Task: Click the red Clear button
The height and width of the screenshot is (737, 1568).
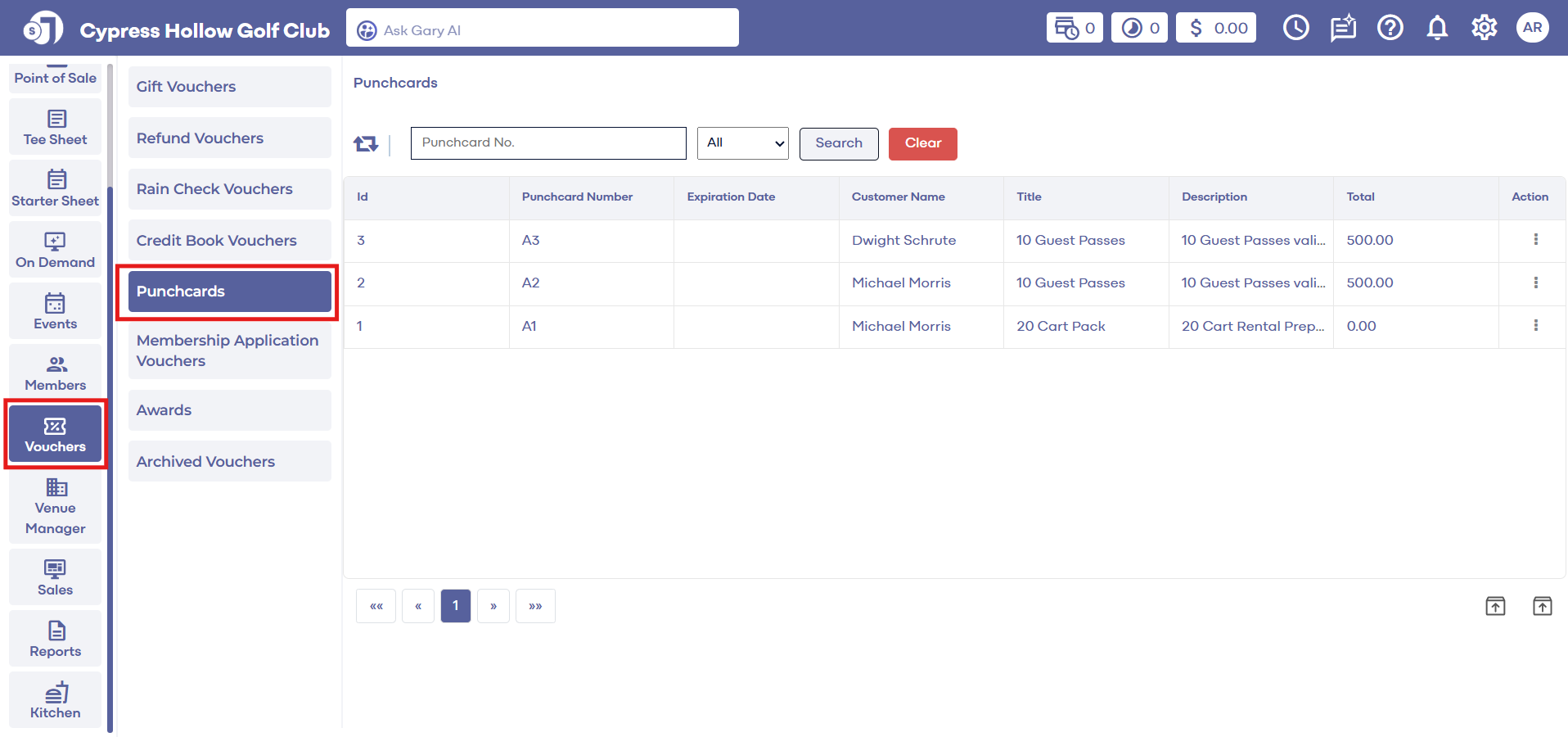Action: pyautogui.click(x=922, y=143)
